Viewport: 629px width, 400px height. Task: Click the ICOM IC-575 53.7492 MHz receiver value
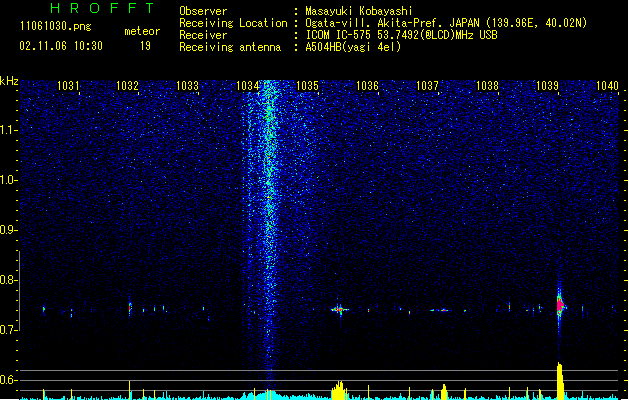point(401,35)
